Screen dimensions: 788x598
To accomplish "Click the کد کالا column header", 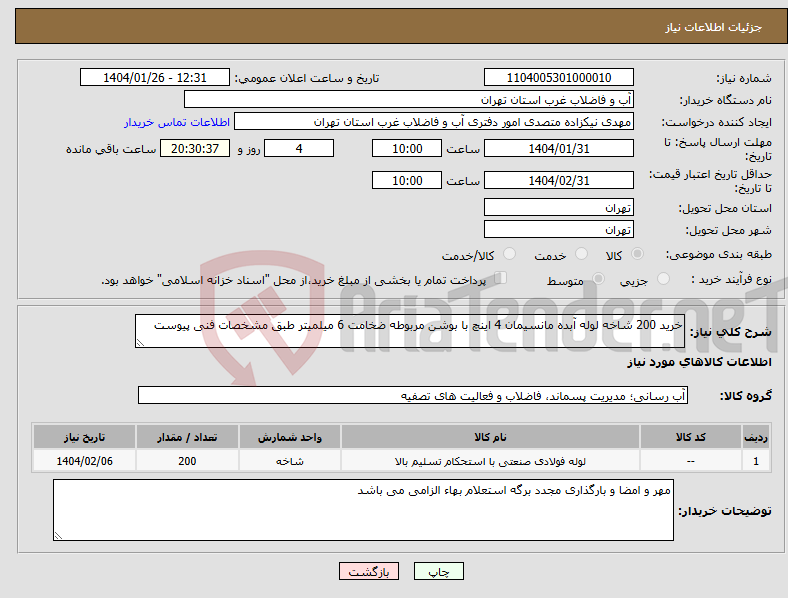I will click(691, 437).
